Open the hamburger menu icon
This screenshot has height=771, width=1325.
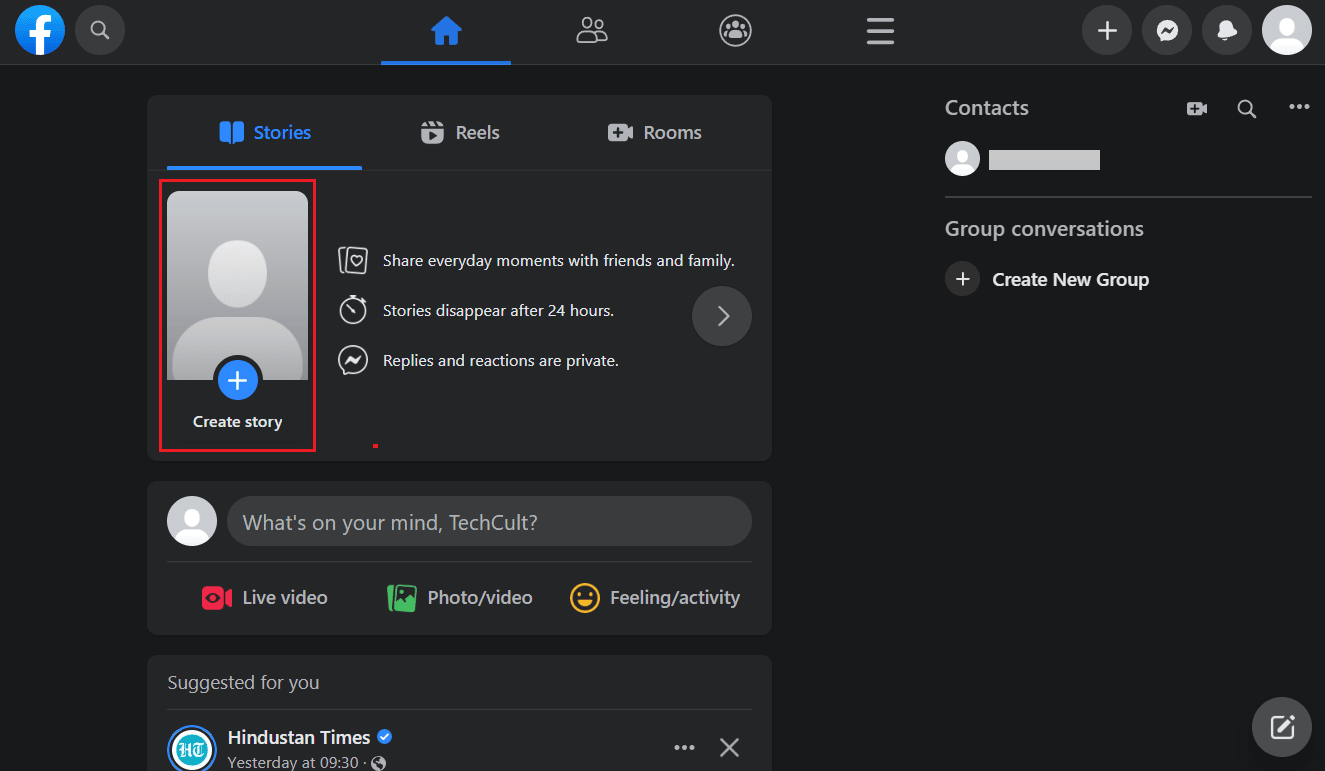880,31
